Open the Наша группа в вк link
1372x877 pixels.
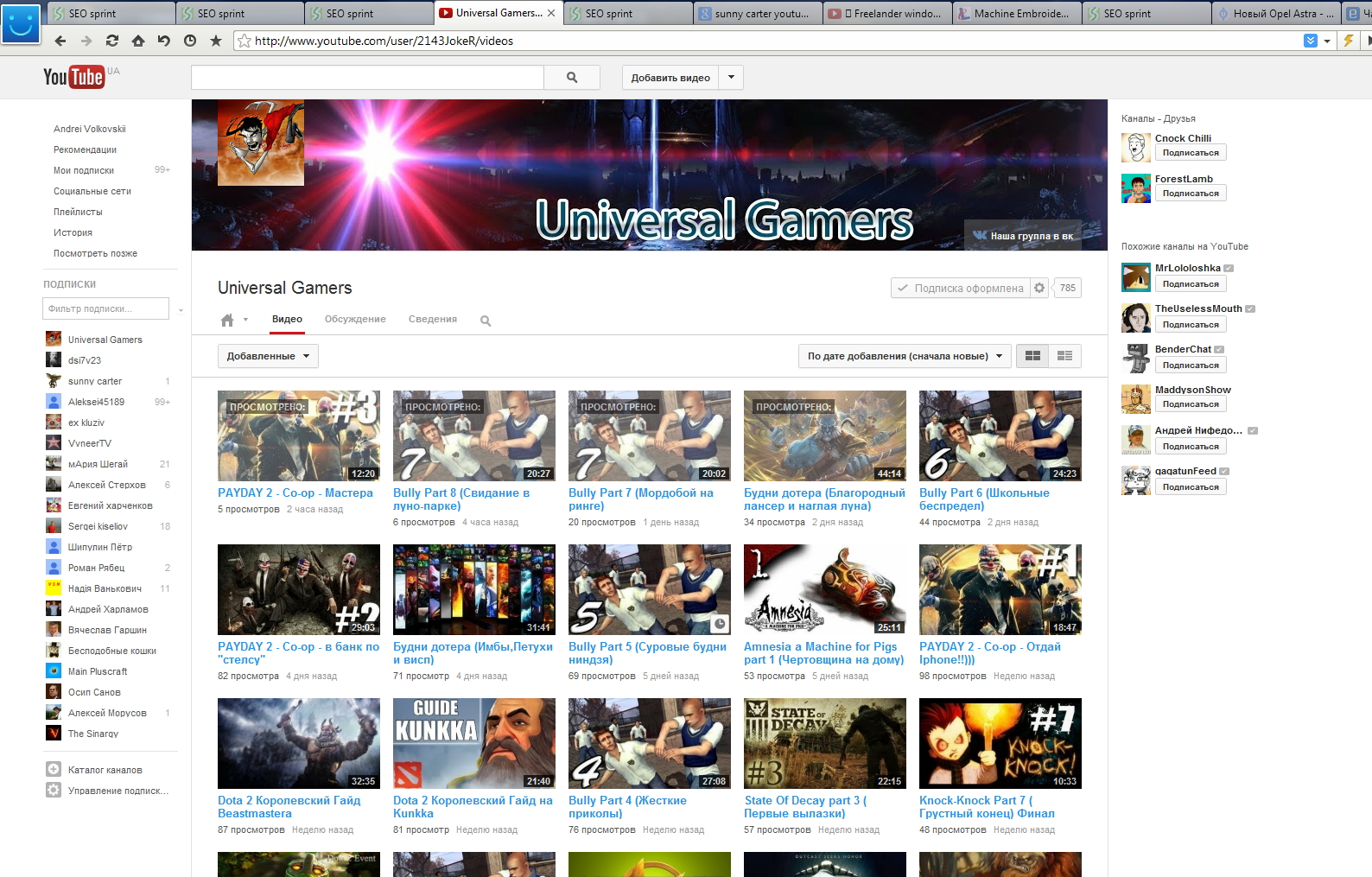1023,235
